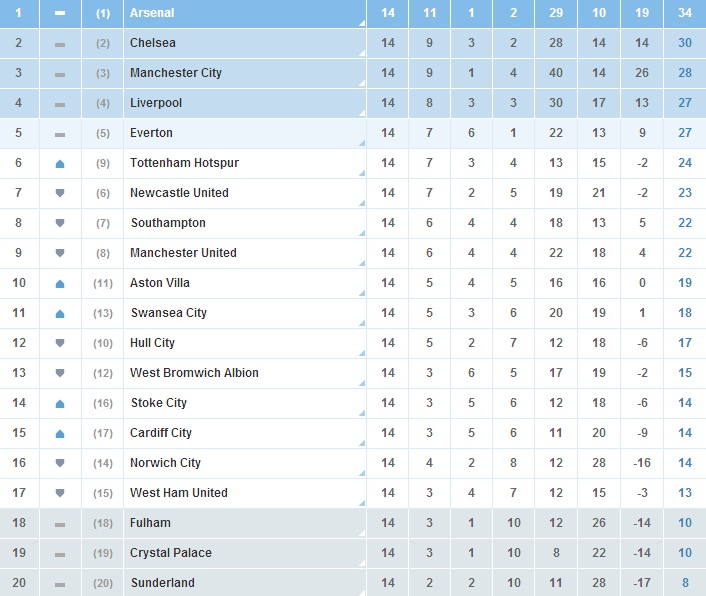Expand Manchester City row details triangle

(362, 83)
